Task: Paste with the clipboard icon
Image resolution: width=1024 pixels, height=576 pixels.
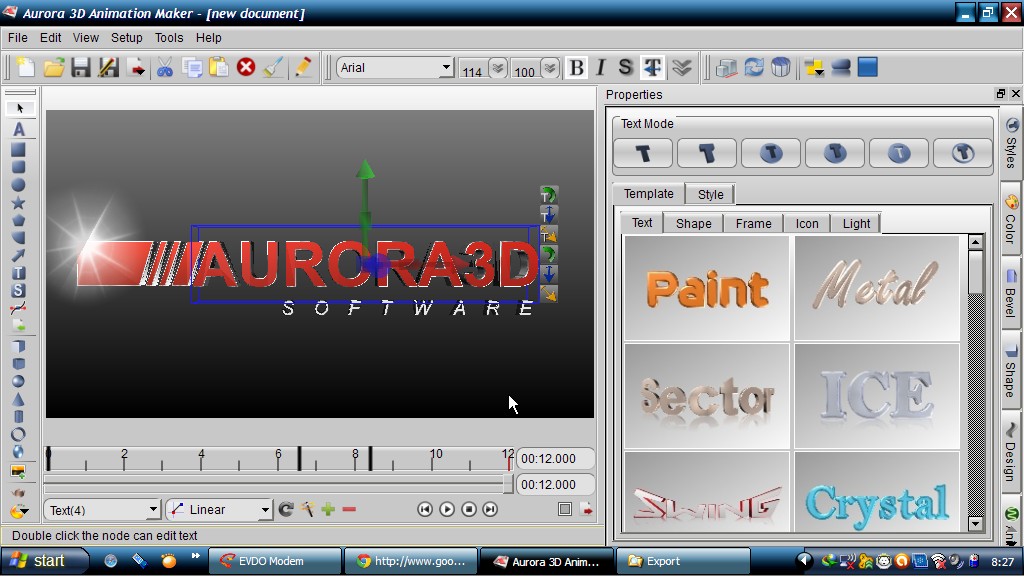Action: click(x=219, y=67)
